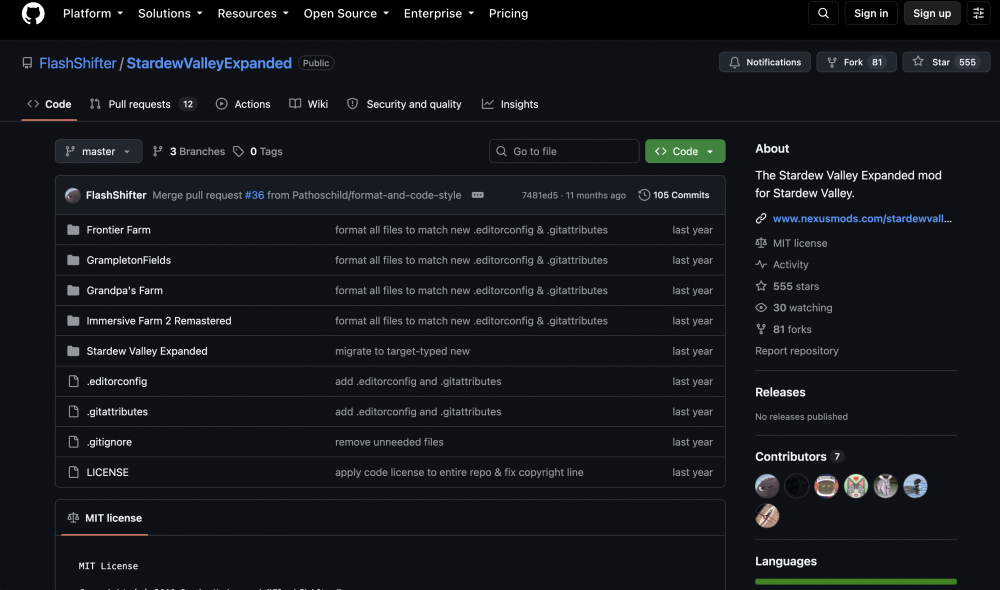The height and width of the screenshot is (590, 1000).
Task: Open the master branch selector
Action: [x=99, y=151]
